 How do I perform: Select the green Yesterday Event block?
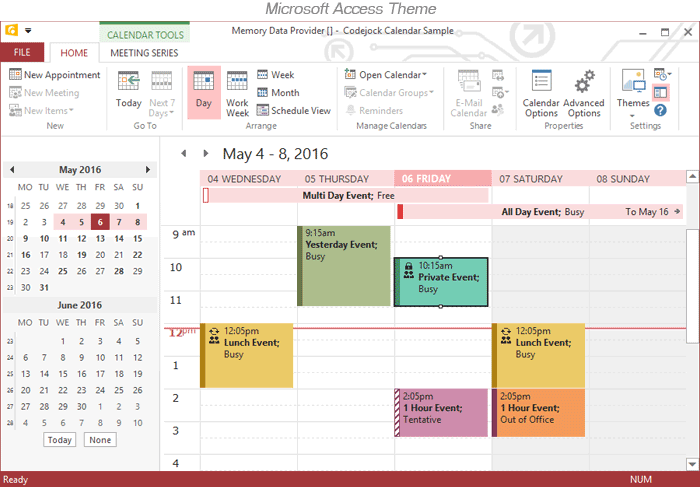coord(344,266)
